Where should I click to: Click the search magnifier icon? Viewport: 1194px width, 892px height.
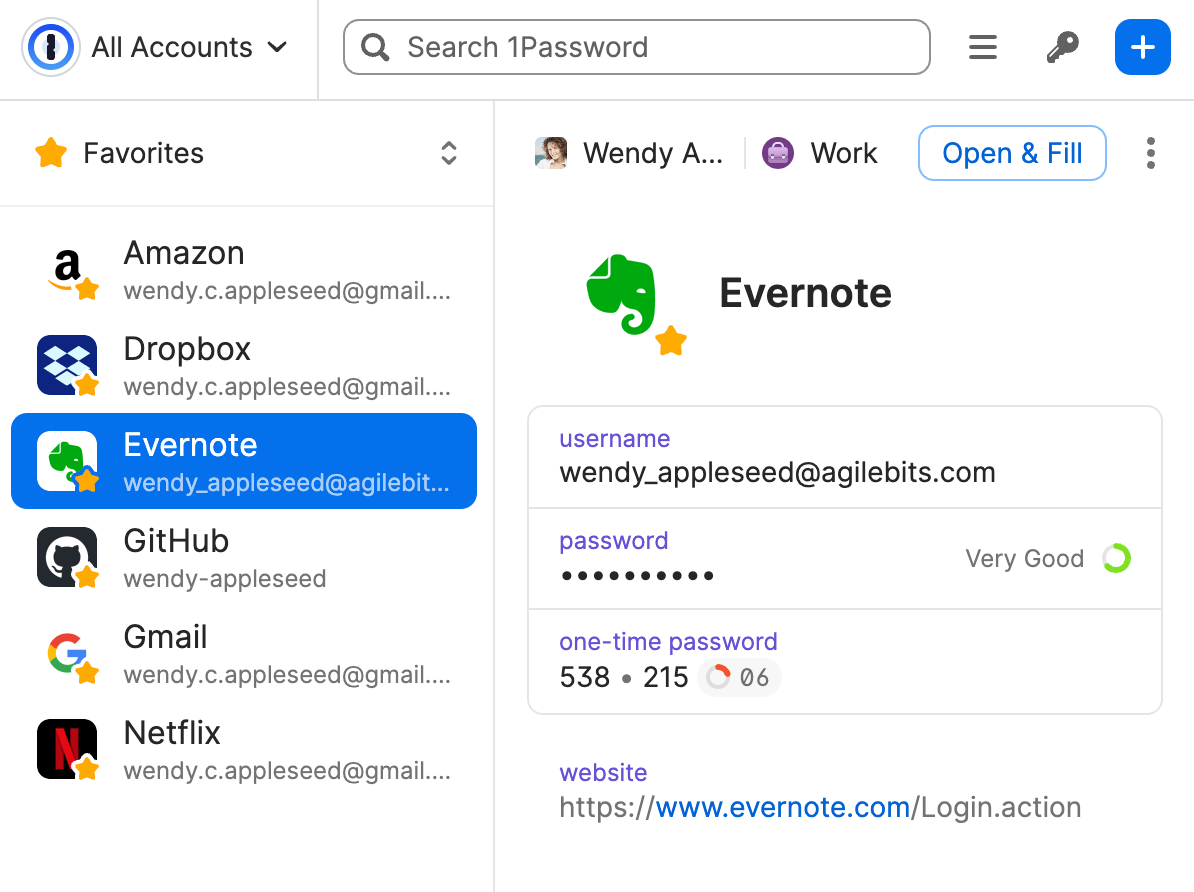pos(375,47)
